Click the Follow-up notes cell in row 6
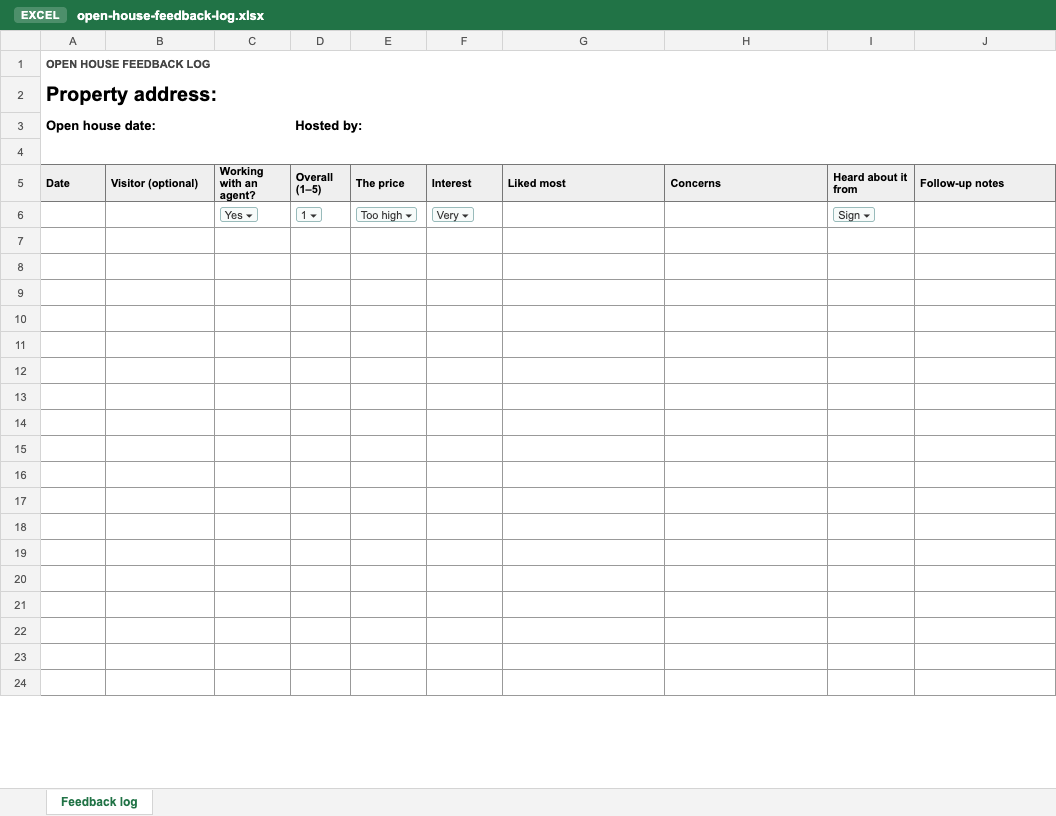This screenshot has width=1056, height=816. 985,215
